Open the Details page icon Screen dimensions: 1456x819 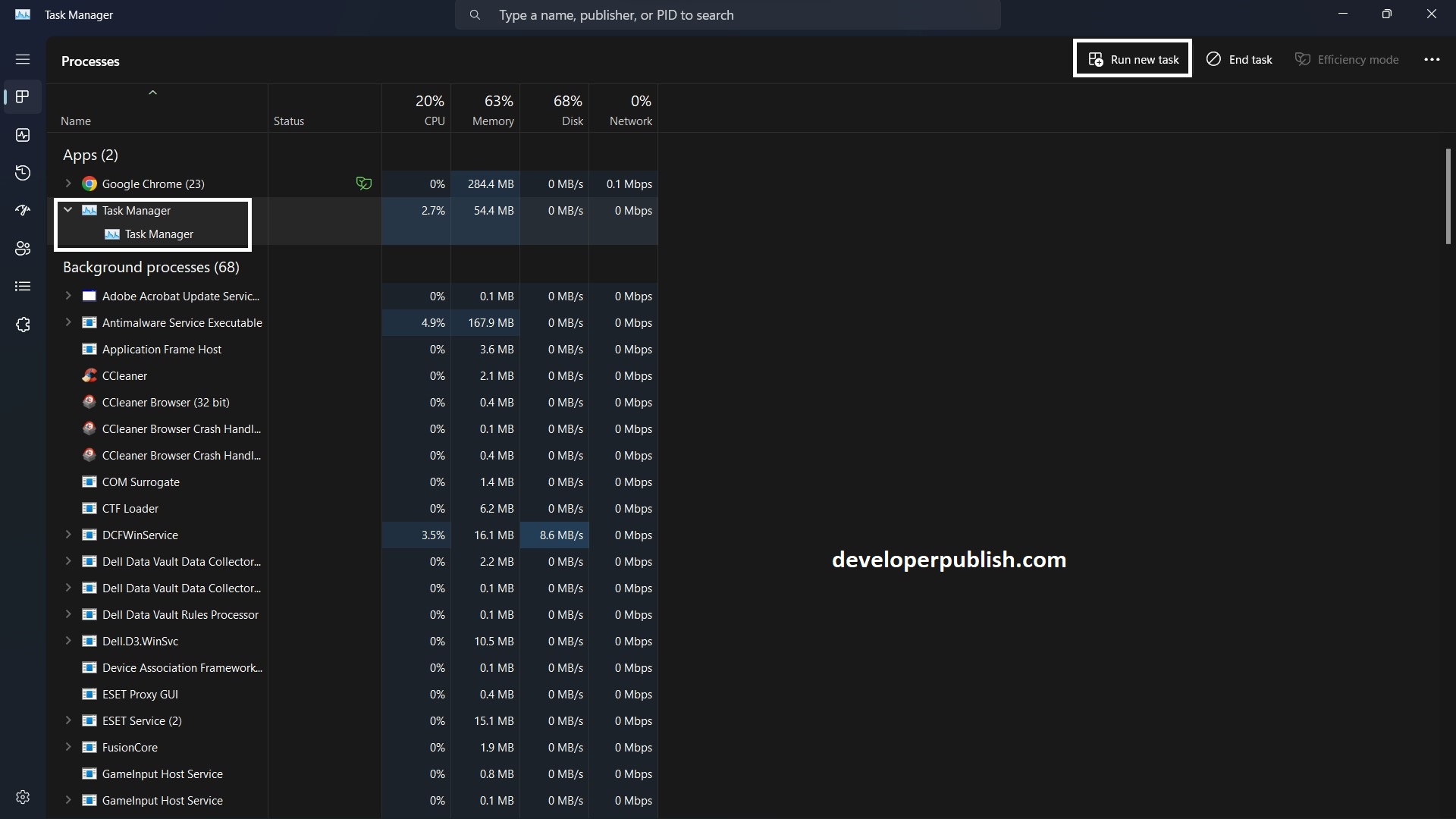coord(23,286)
